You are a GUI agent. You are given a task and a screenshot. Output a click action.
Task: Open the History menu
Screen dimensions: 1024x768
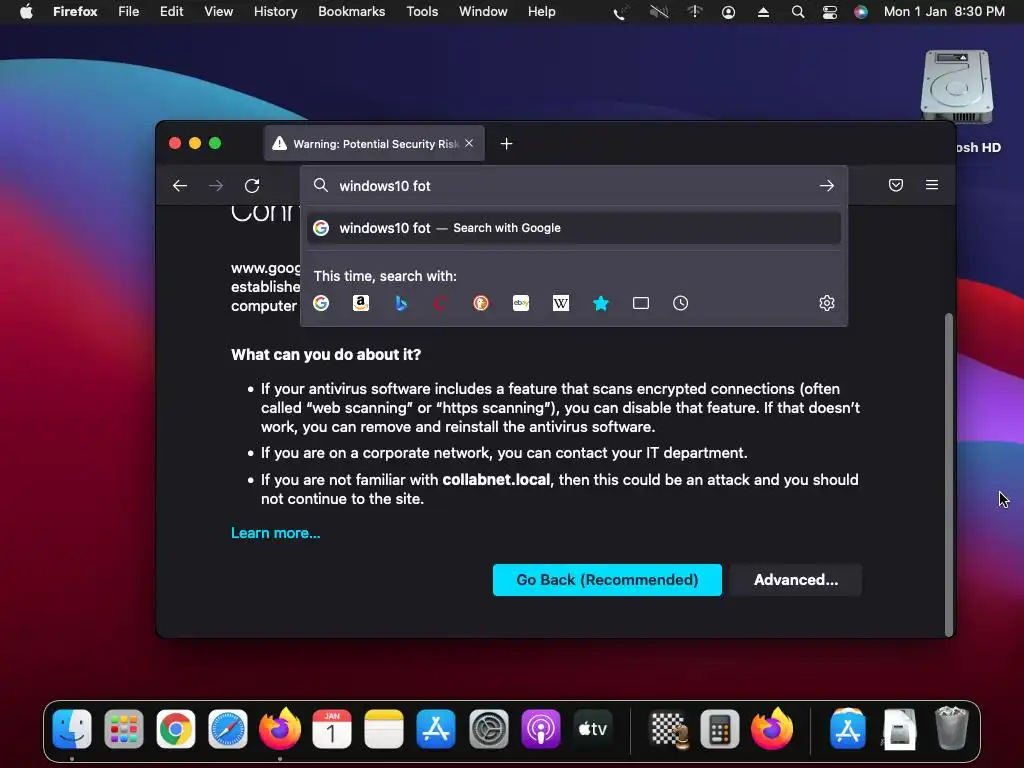tap(276, 12)
